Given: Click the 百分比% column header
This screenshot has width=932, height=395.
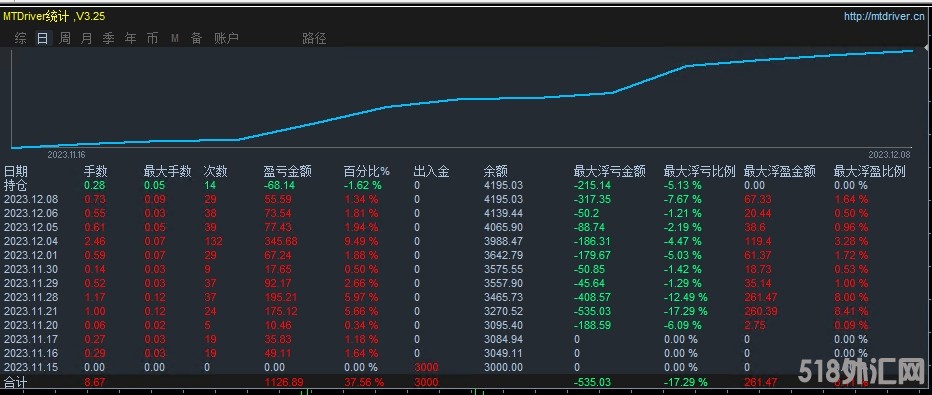Looking at the screenshot, I should (x=367, y=172).
